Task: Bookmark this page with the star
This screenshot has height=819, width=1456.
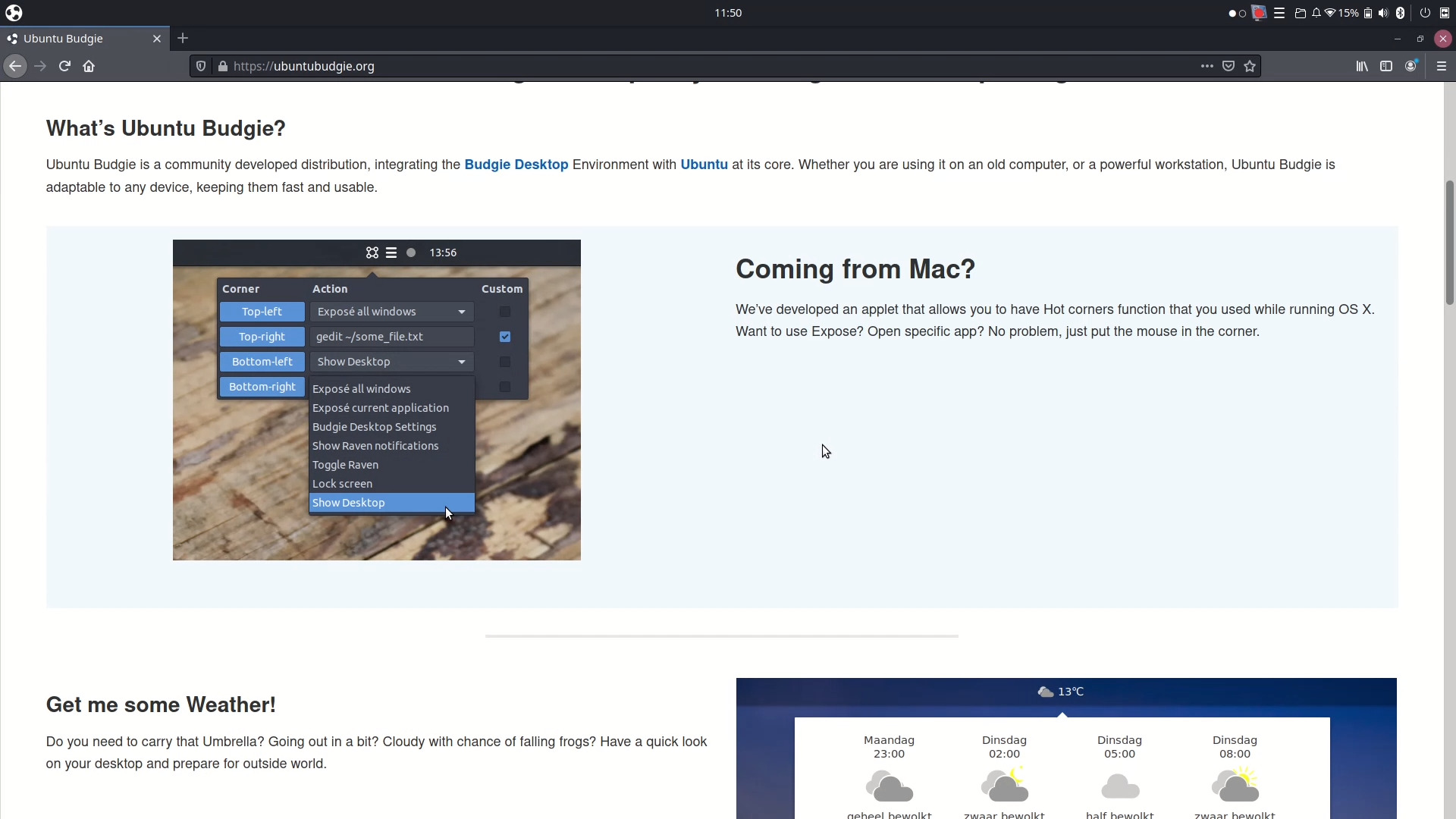Action: [1250, 67]
